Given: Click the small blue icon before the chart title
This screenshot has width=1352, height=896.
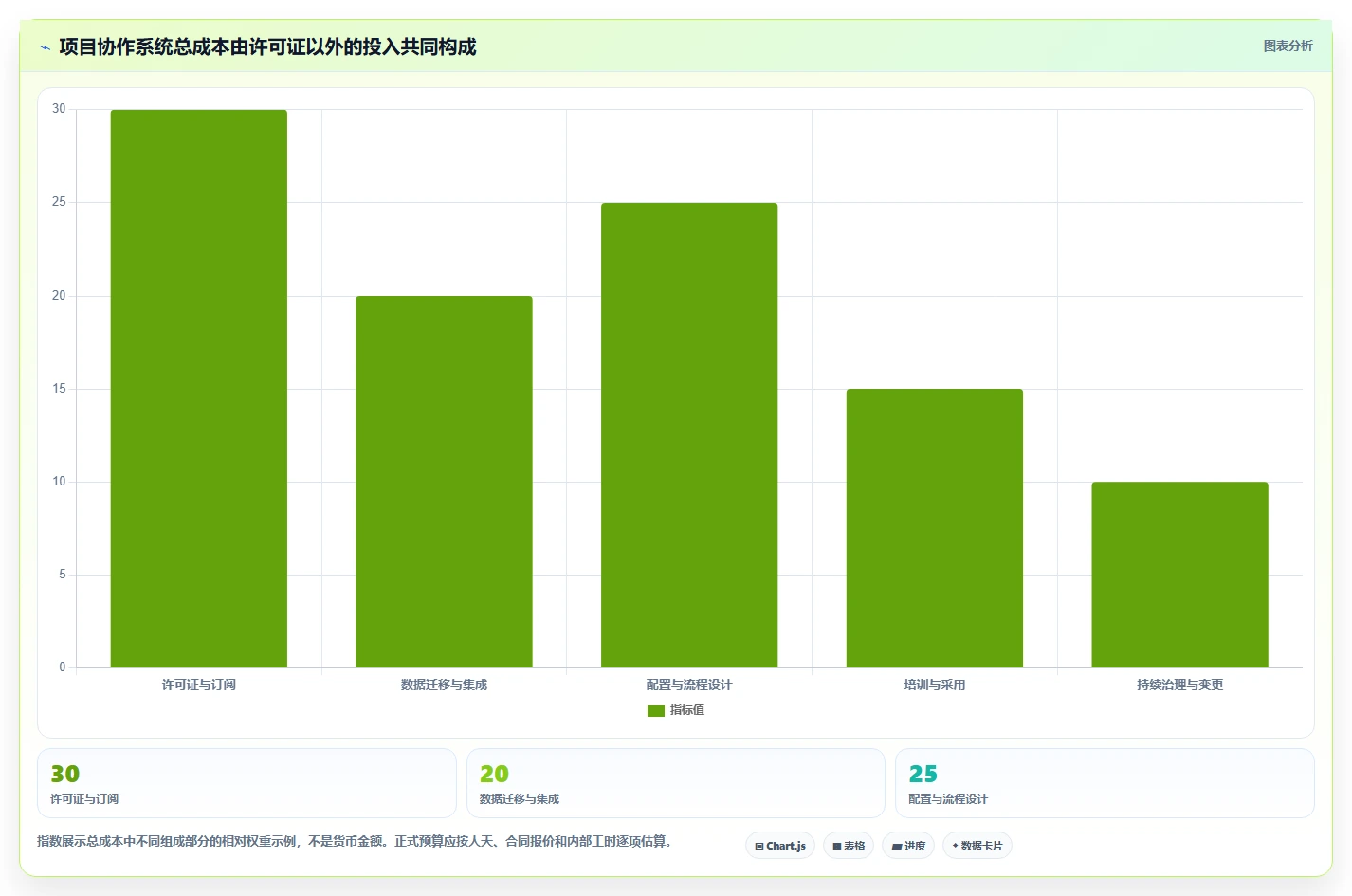Looking at the screenshot, I should [45, 47].
